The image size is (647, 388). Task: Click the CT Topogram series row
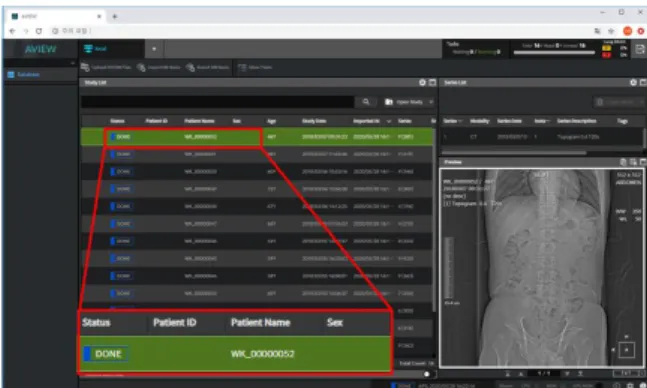542,137
